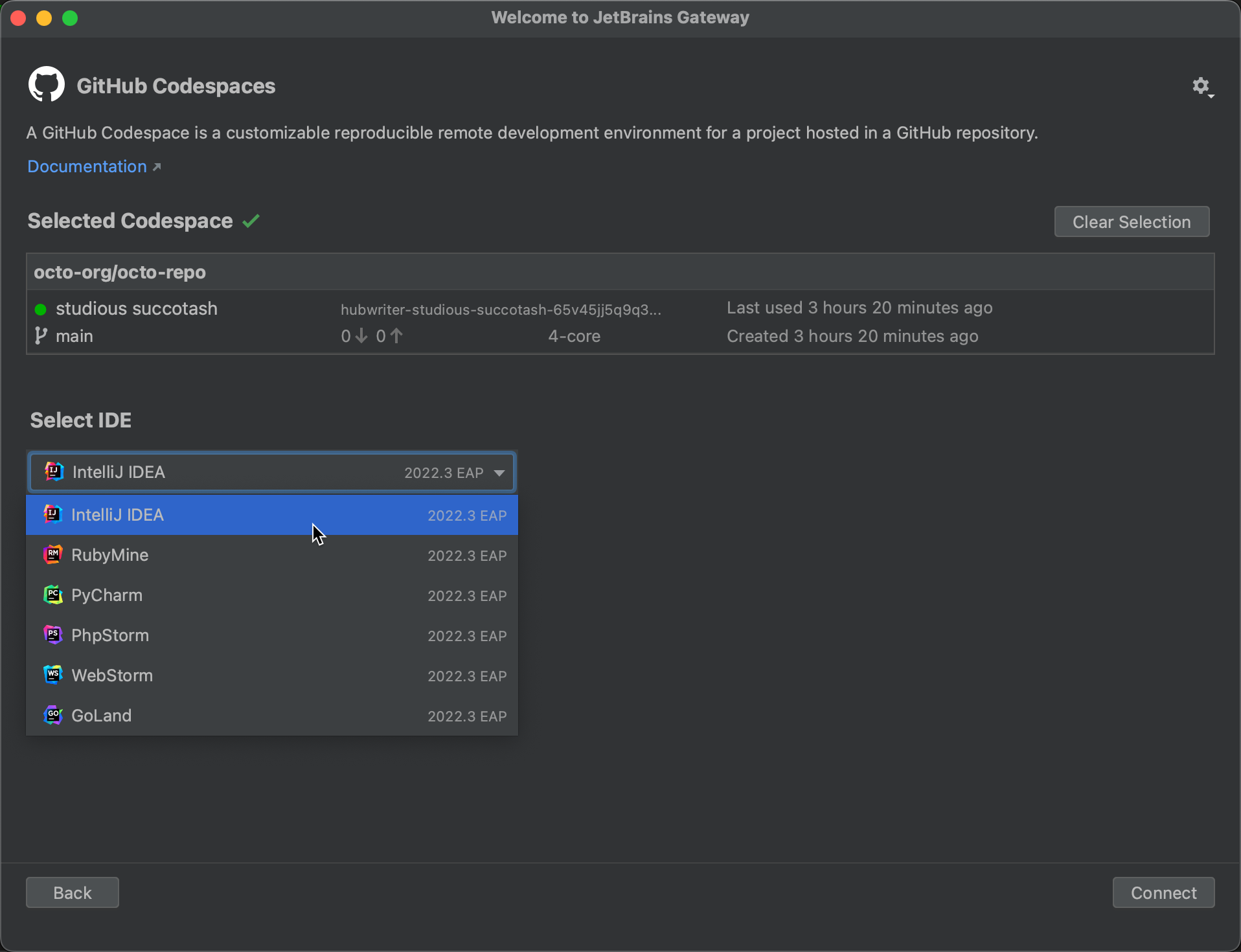
Task: Go back with the Back button
Action: point(73,892)
